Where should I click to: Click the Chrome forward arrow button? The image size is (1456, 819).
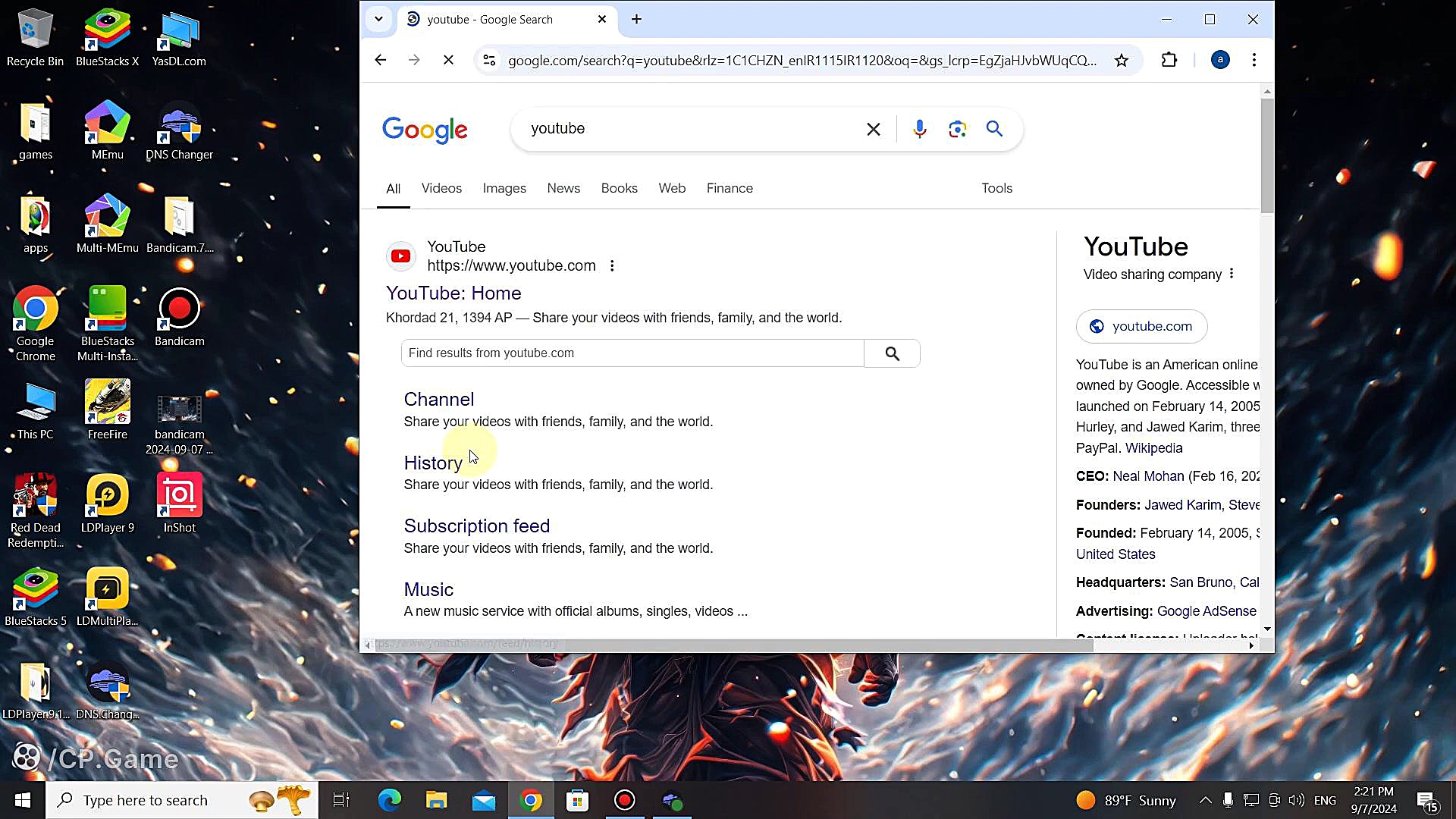tap(414, 60)
